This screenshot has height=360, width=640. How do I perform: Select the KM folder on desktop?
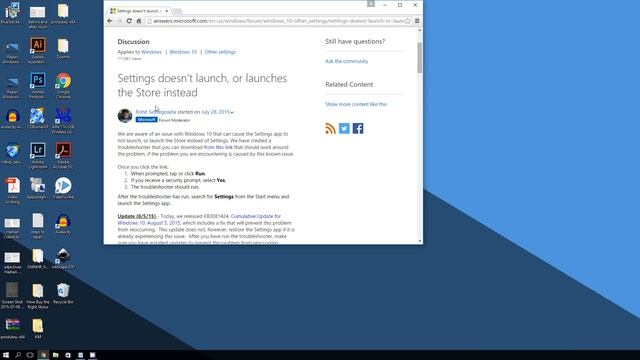pos(38,329)
